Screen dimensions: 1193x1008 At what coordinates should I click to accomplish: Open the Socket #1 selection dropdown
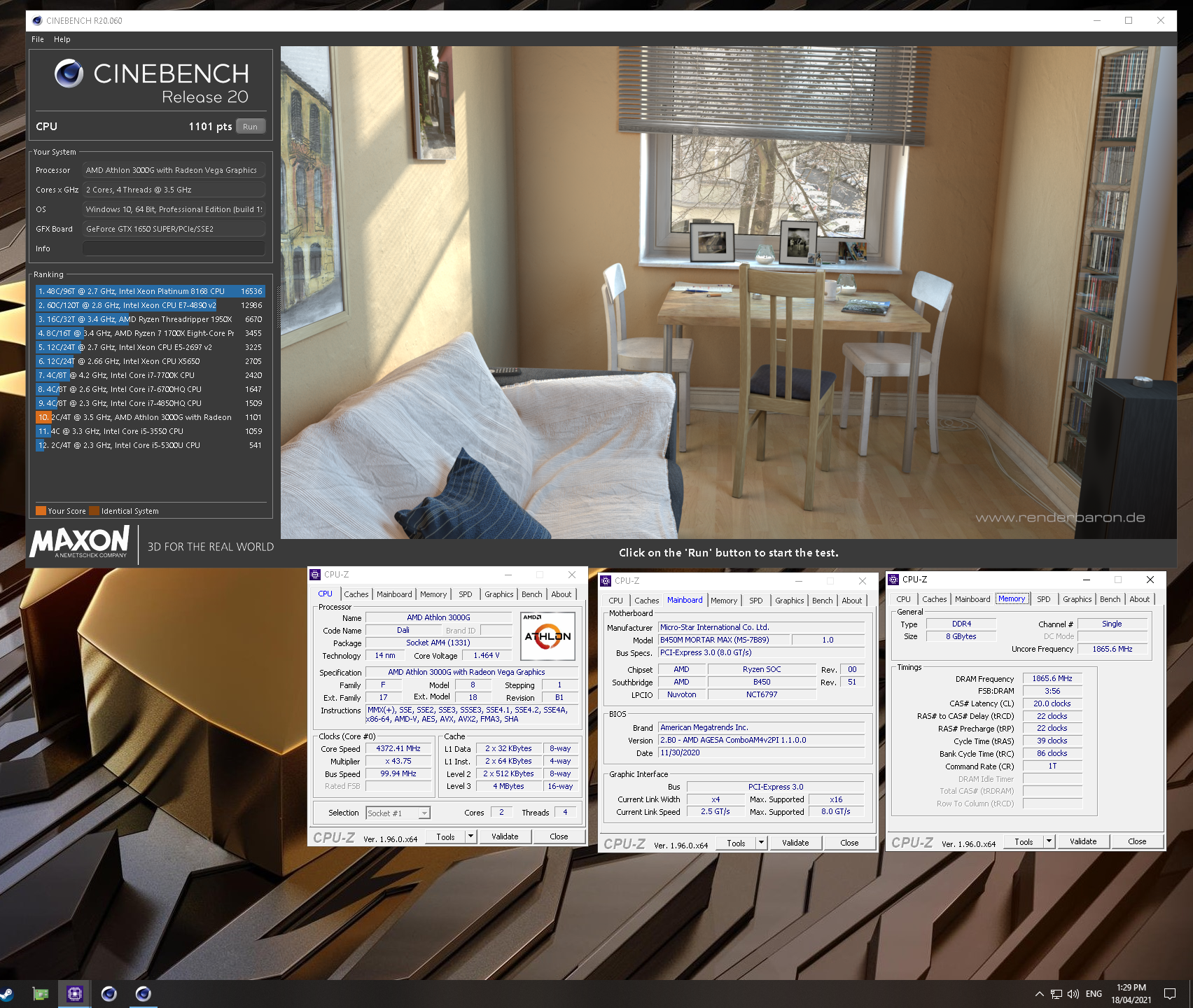pyautogui.click(x=398, y=813)
